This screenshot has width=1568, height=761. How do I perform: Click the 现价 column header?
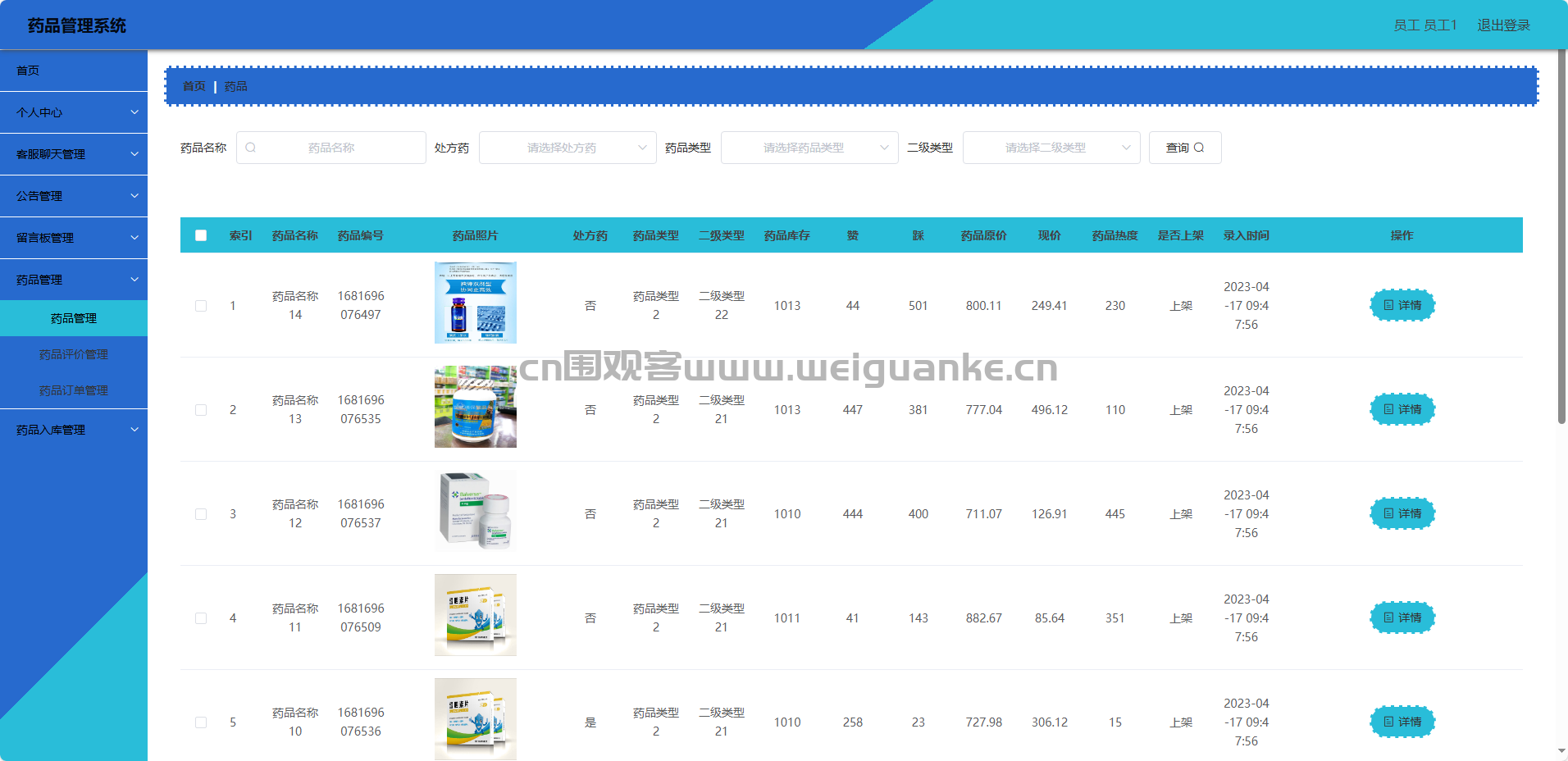click(x=1050, y=235)
